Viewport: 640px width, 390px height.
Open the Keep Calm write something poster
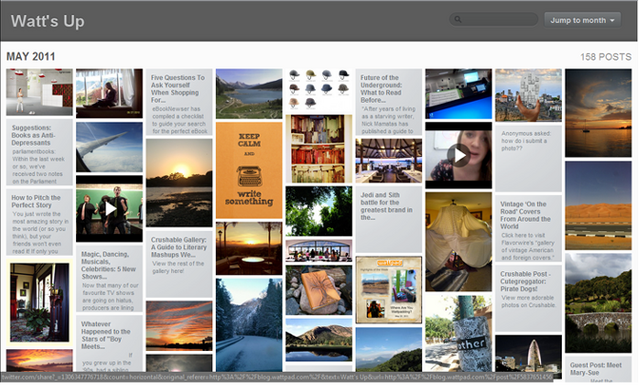pos(249,170)
